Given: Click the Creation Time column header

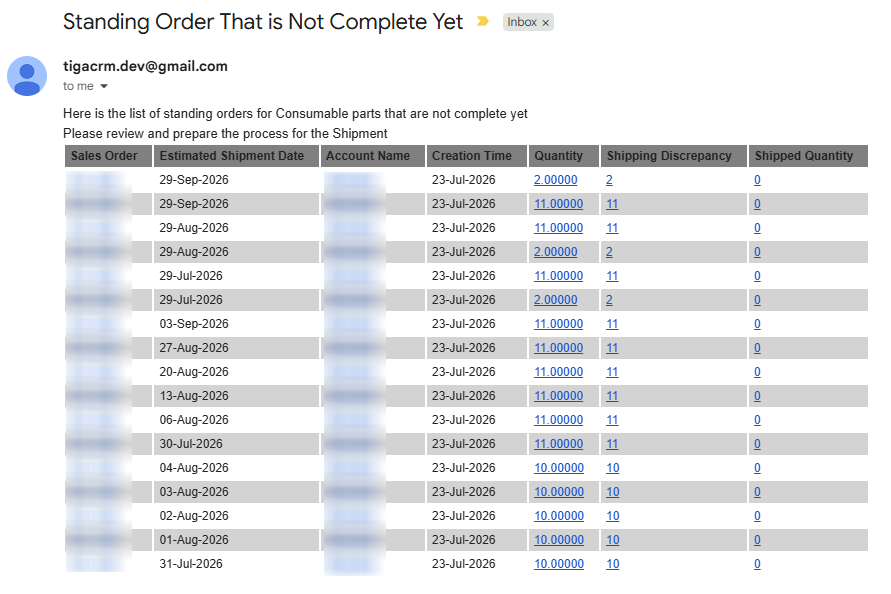Looking at the screenshot, I should pyautogui.click(x=476, y=156).
